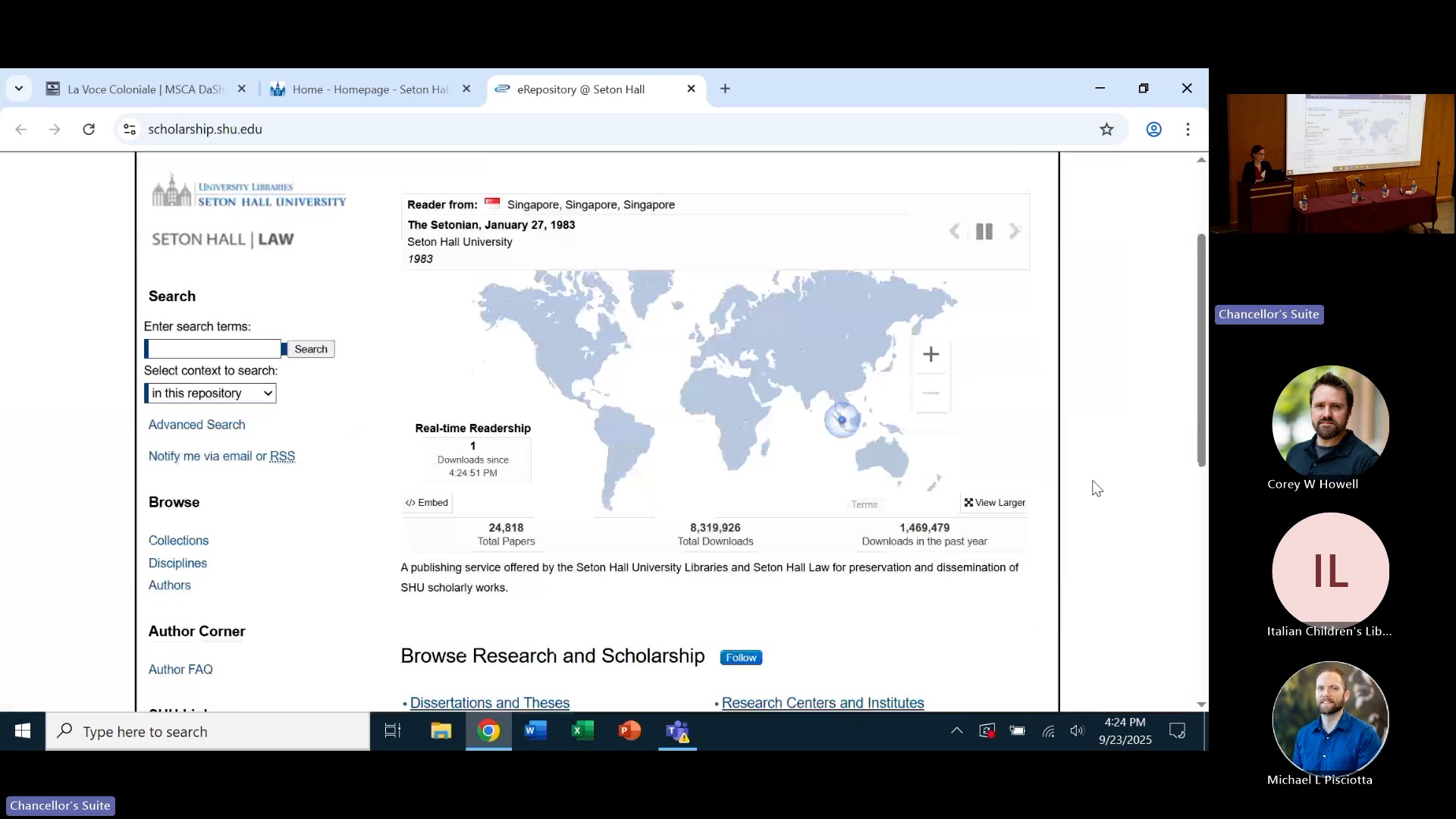Pause the readership map slideshow

pyautogui.click(x=984, y=232)
